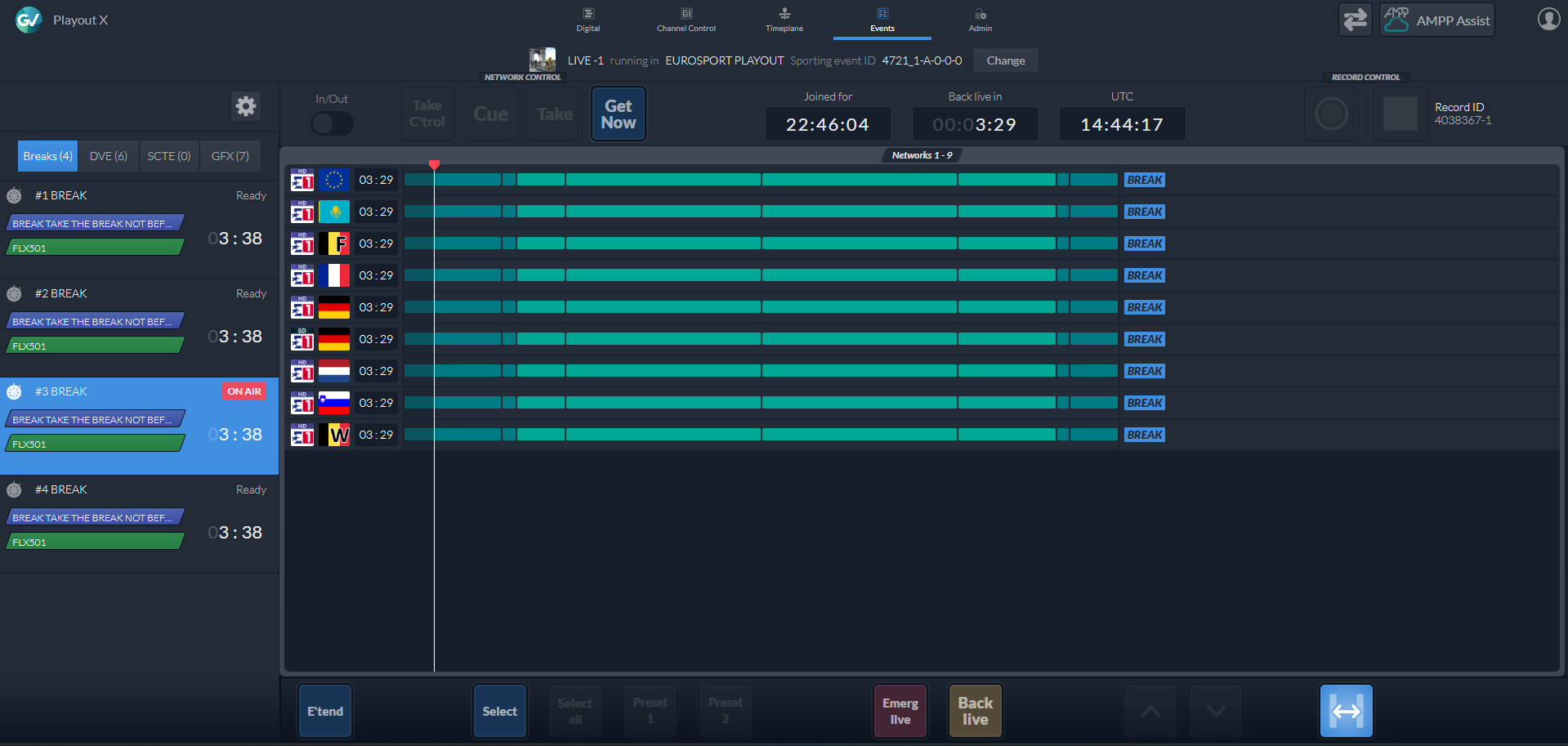Click the Take button
The image size is (1568, 746).
click(x=555, y=114)
